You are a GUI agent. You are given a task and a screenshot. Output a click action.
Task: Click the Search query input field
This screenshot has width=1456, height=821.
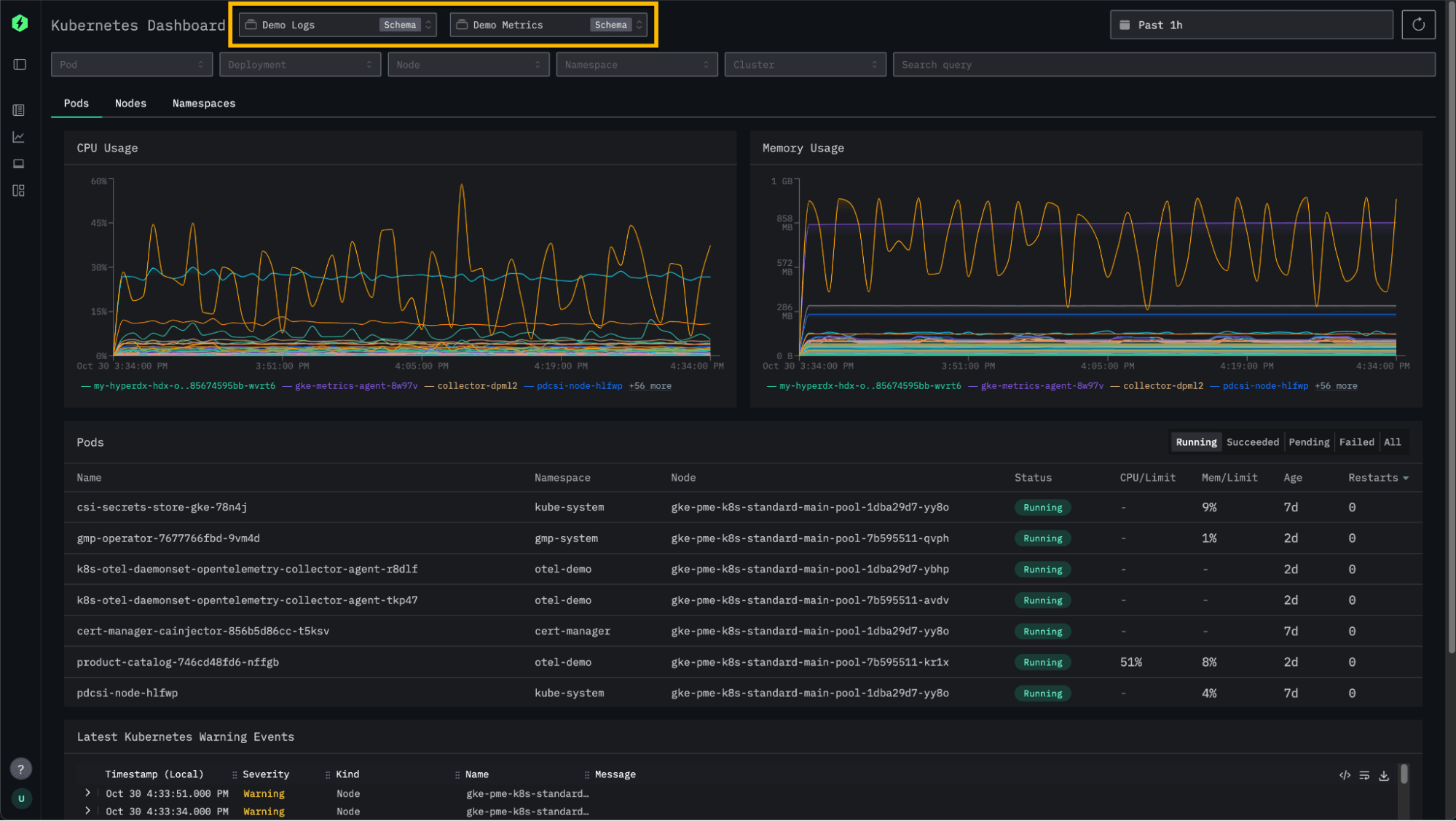[1163, 65]
